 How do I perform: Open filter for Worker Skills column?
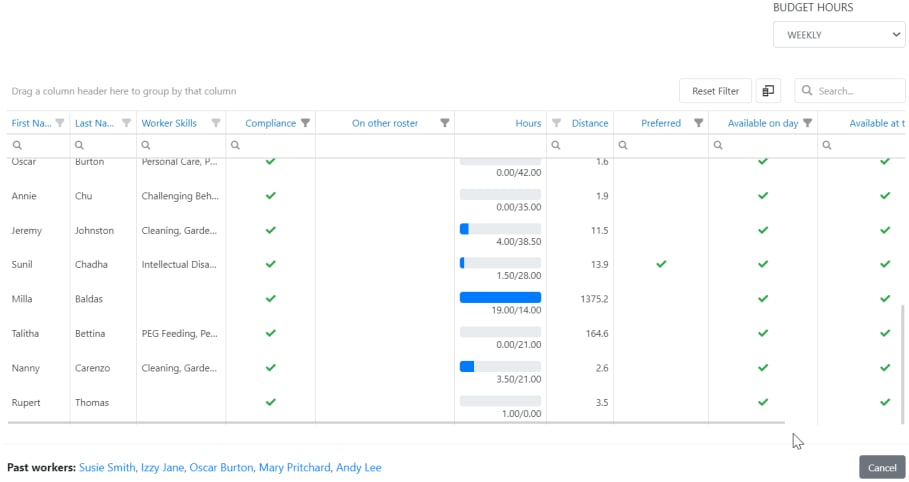(x=216, y=123)
